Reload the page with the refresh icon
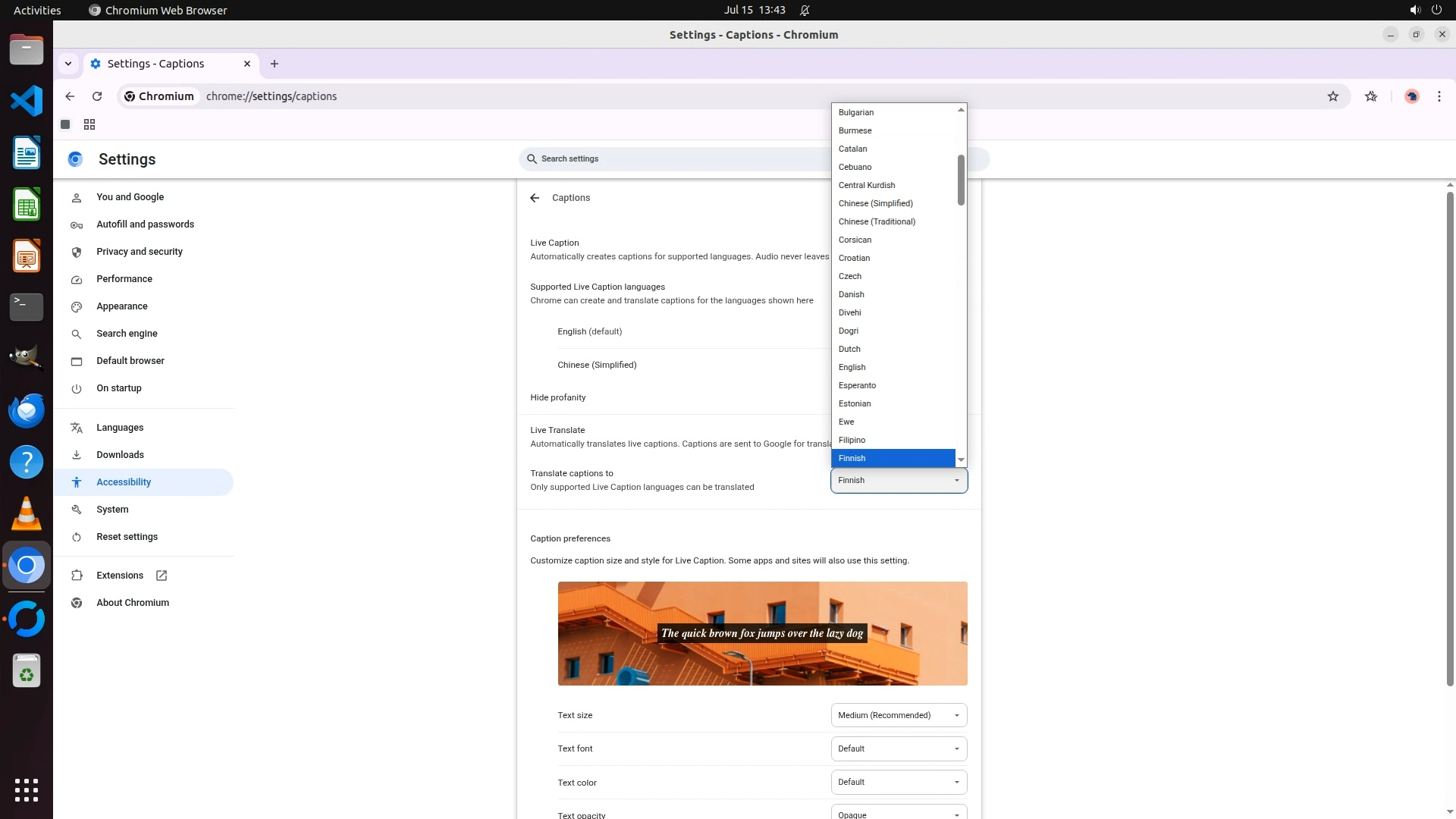Image resolution: width=1456 pixels, height=819 pixels. (97, 96)
